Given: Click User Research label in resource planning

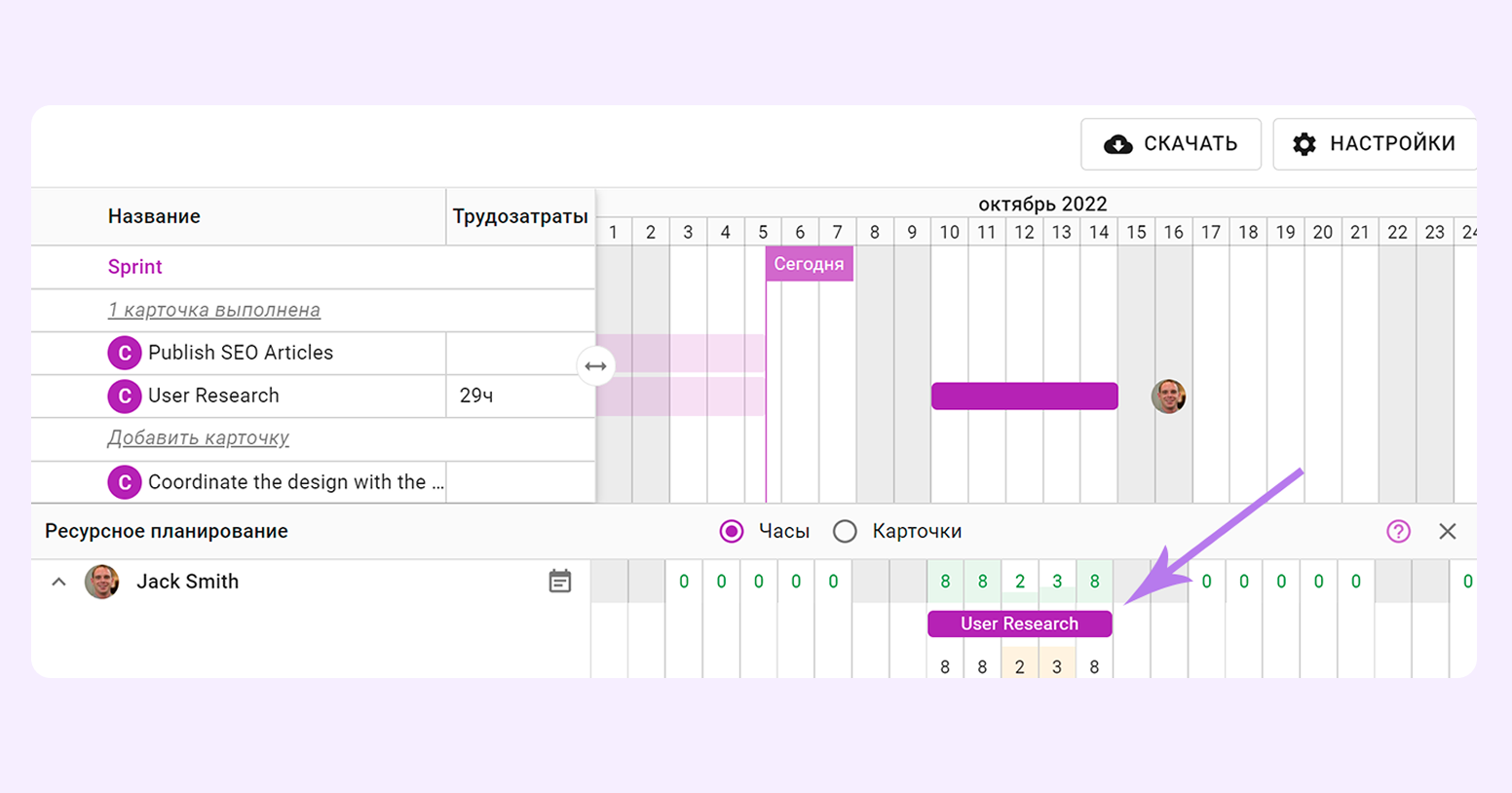Looking at the screenshot, I should (x=1019, y=623).
